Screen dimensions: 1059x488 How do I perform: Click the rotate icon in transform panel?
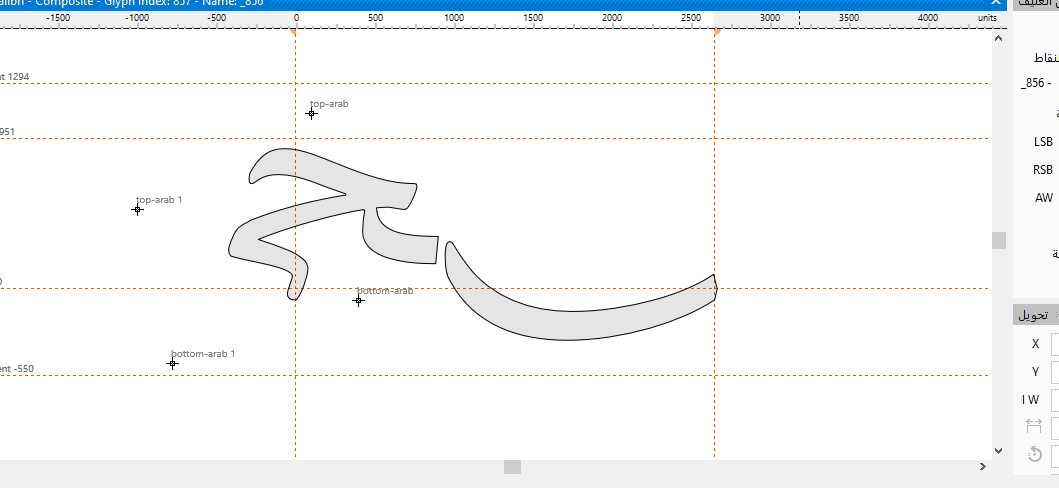[x=1035, y=454]
